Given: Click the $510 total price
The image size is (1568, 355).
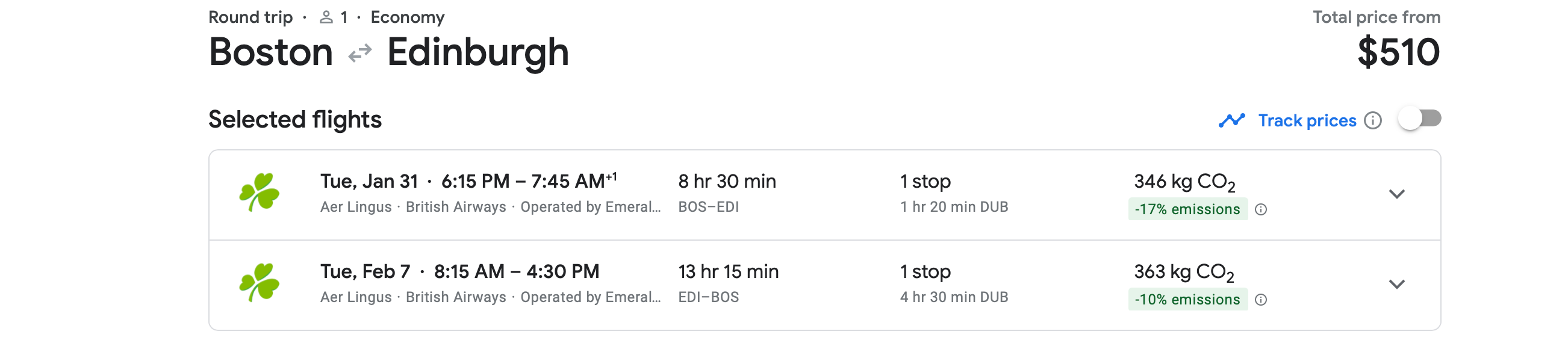Looking at the screenshot, I should [x=1398, y=52].
